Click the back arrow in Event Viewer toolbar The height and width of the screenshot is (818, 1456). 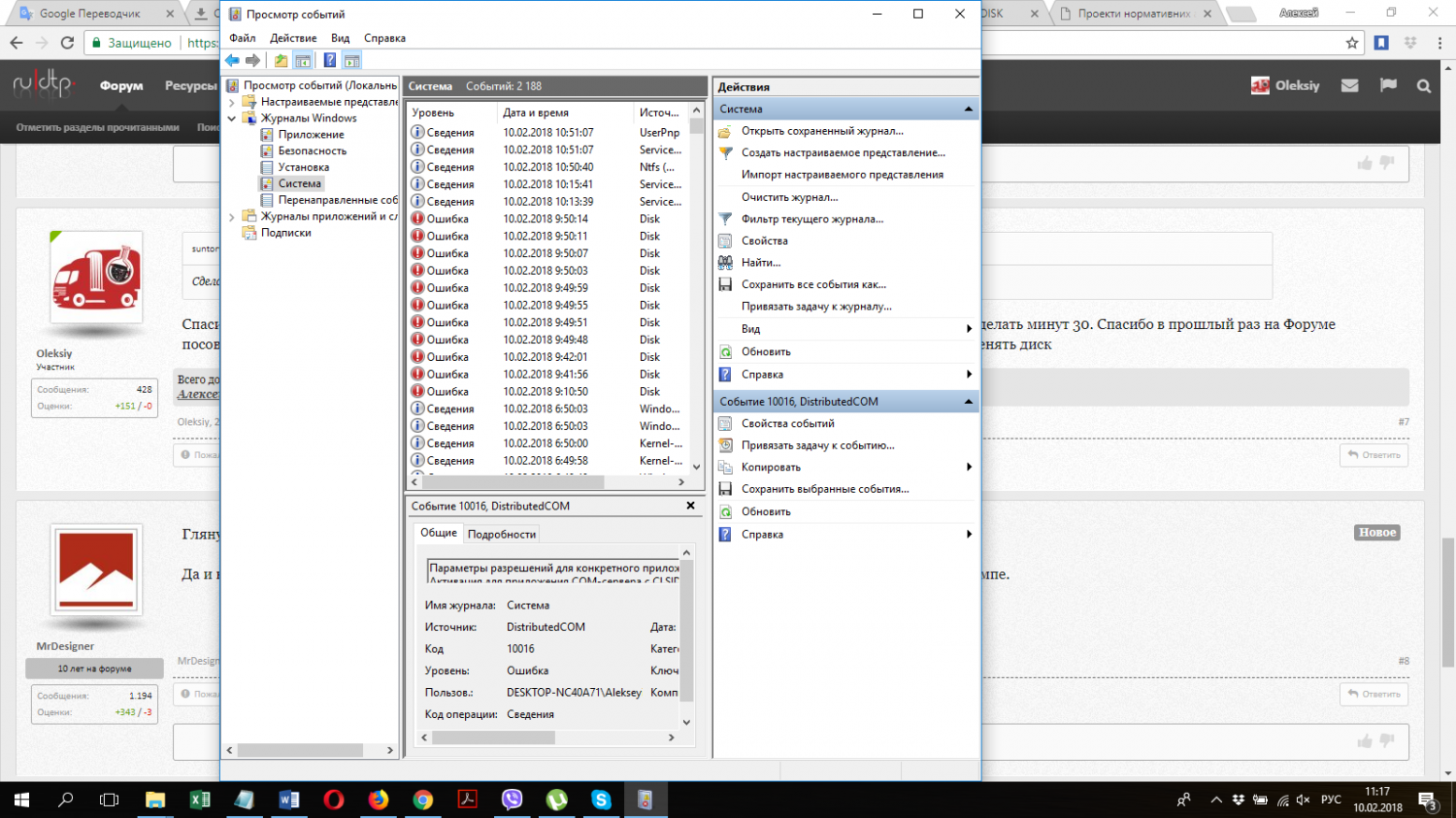click(233, 60)
